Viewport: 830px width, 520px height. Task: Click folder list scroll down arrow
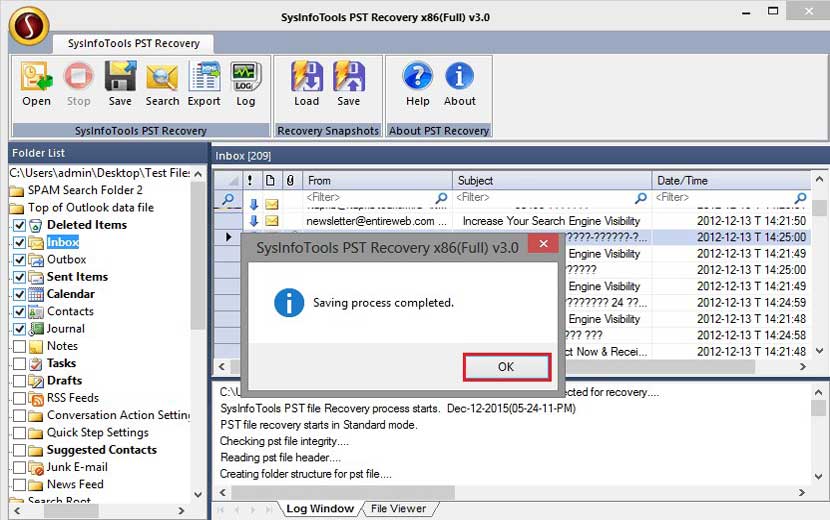[198, 495]
